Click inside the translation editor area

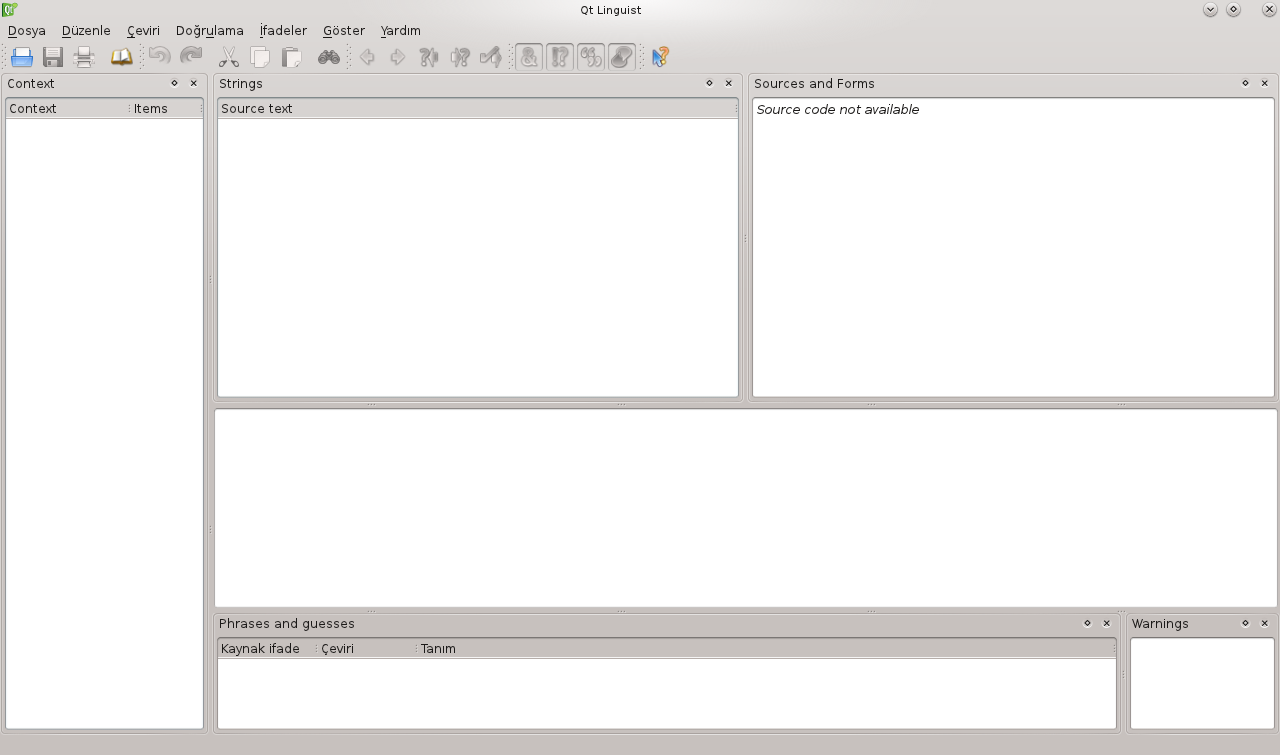click(746, 508)
